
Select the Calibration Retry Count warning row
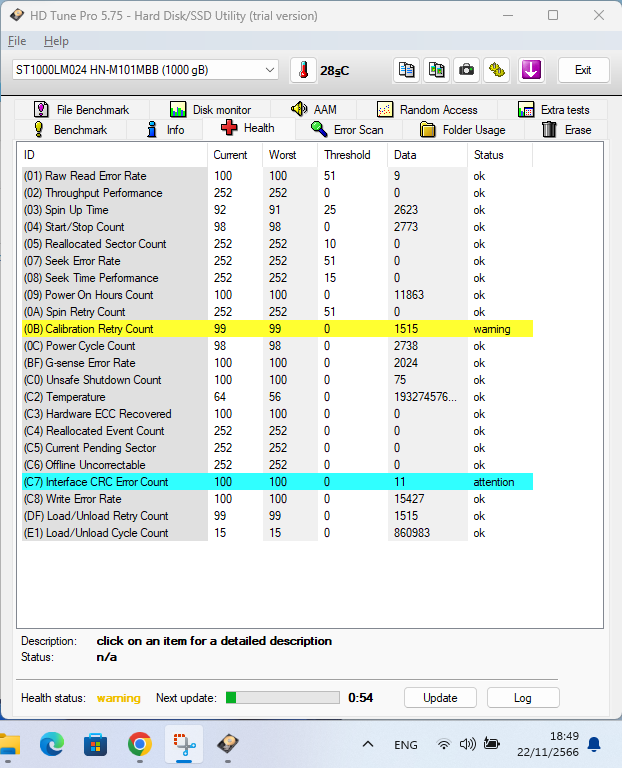click(277, 329)
